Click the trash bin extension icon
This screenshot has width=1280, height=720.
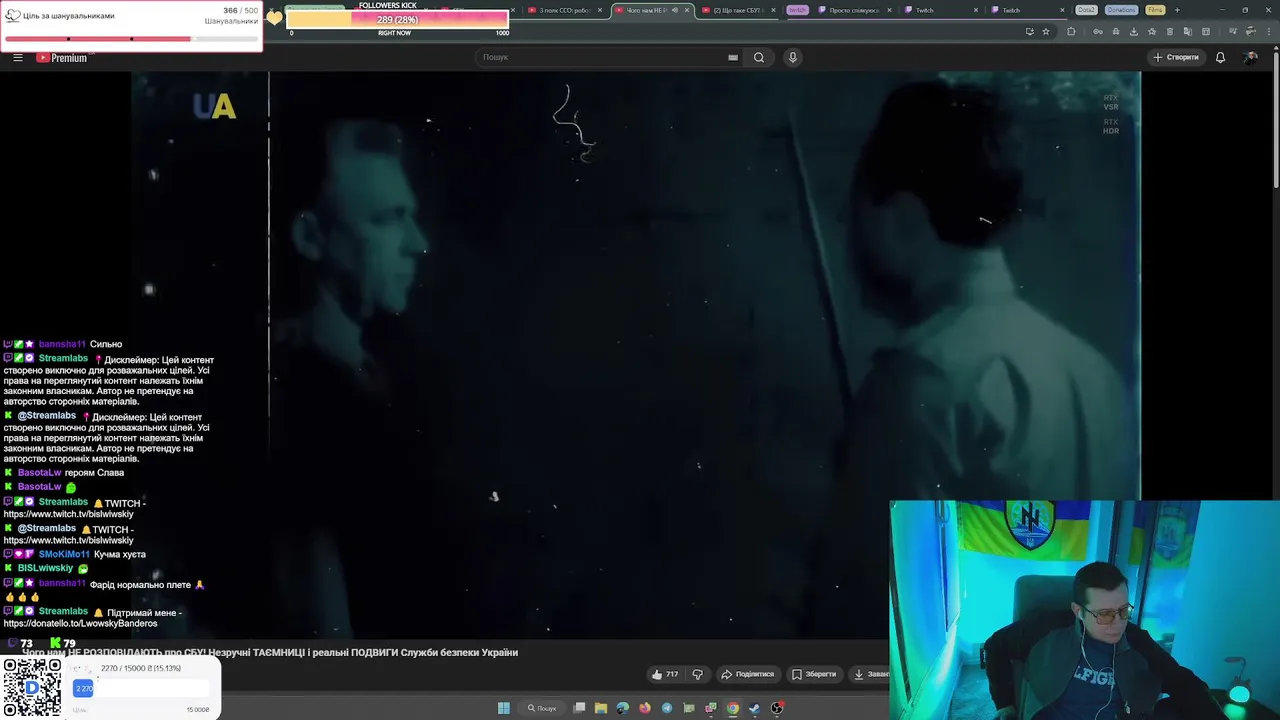pyautogui.click(x=1170, y=31)
